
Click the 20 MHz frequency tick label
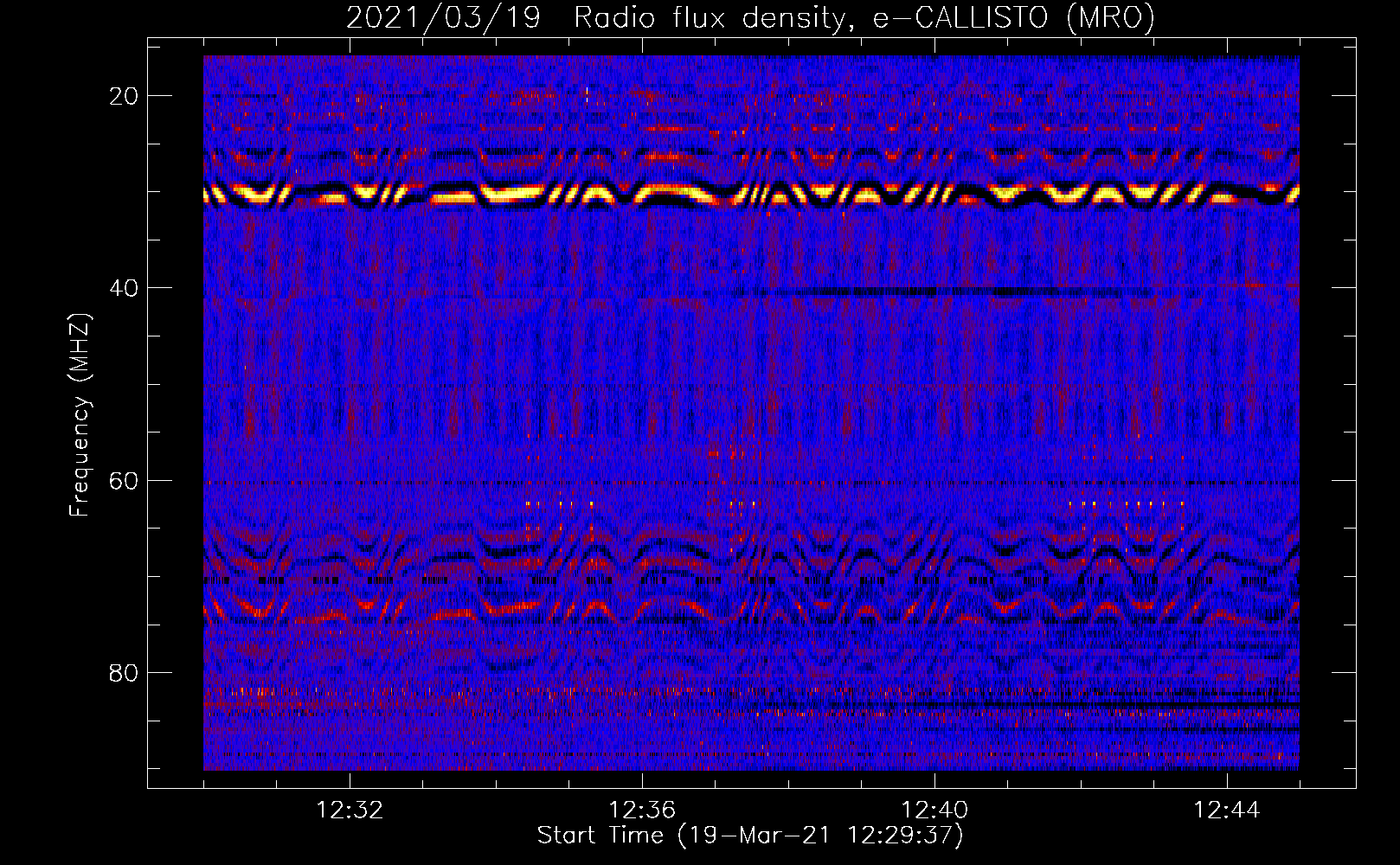[x=124, y=96]
